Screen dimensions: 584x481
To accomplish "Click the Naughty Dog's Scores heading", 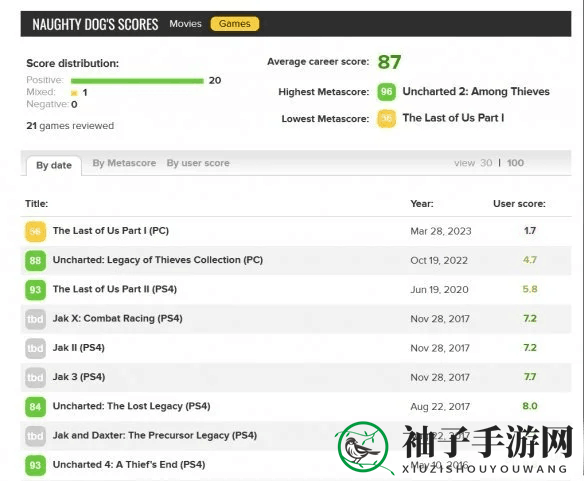I will [95, 25].
